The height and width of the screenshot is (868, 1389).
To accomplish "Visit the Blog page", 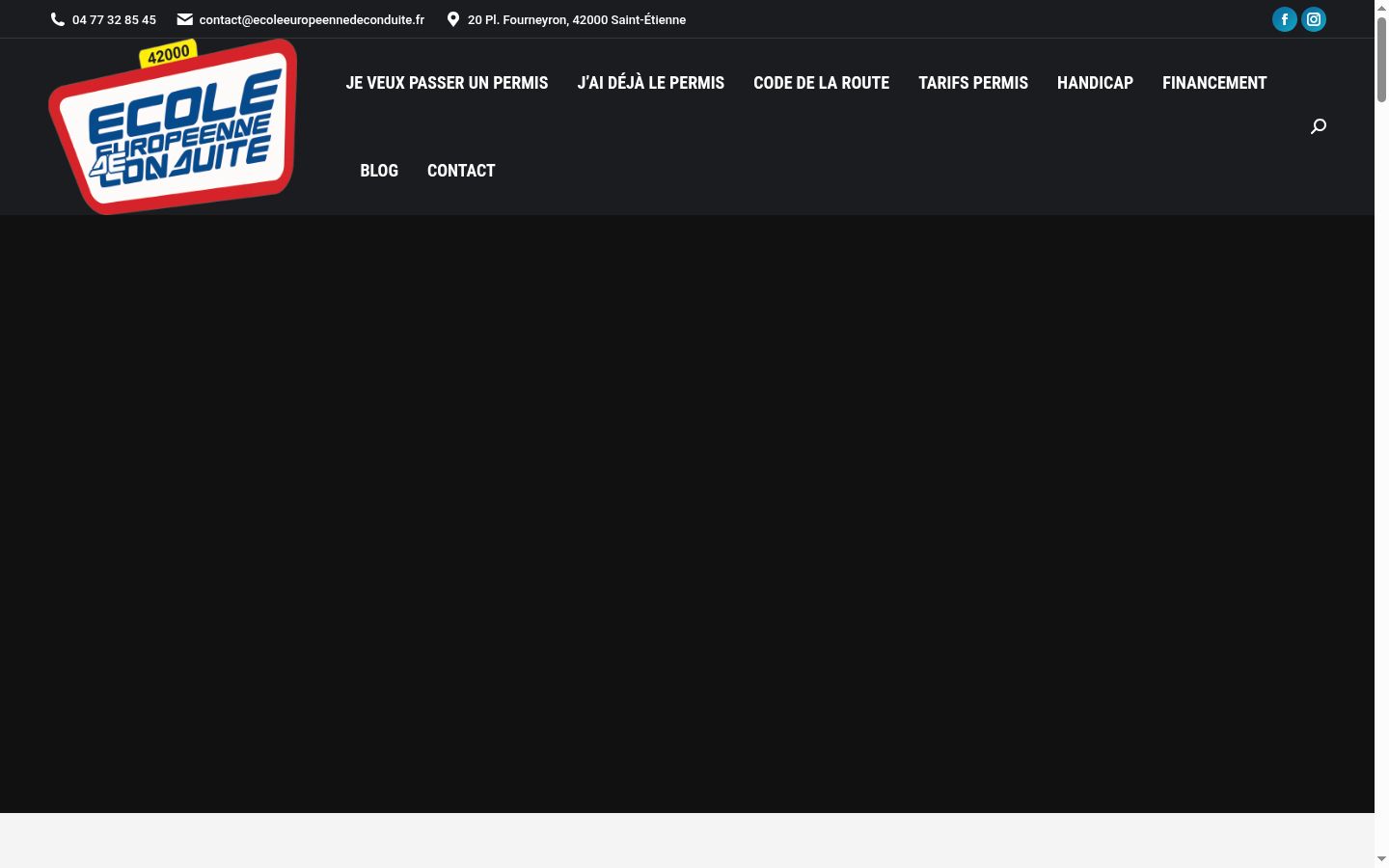I will (379, 171).
